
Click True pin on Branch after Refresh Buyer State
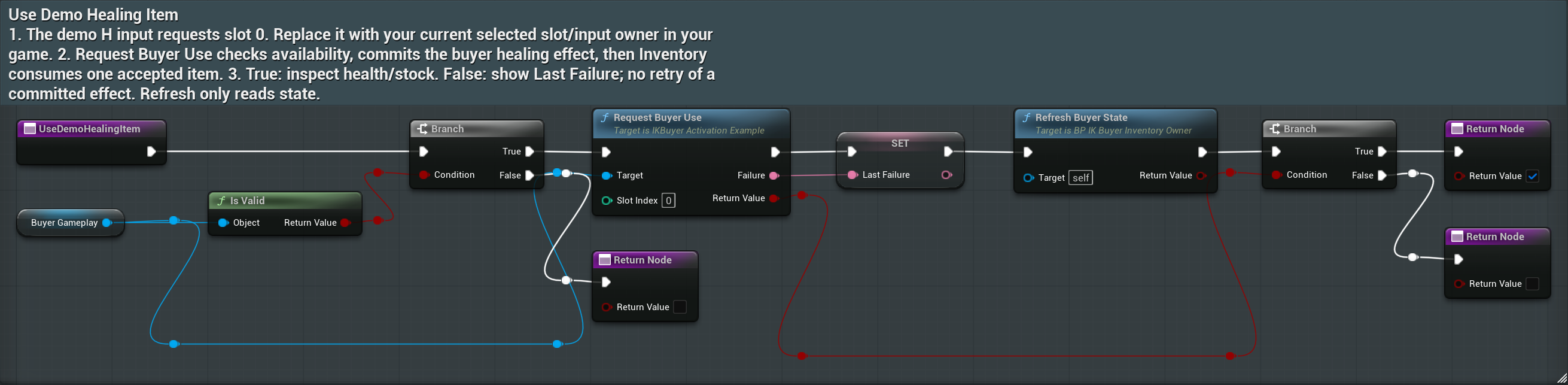pyautogui.click(x=1382, y=151)
